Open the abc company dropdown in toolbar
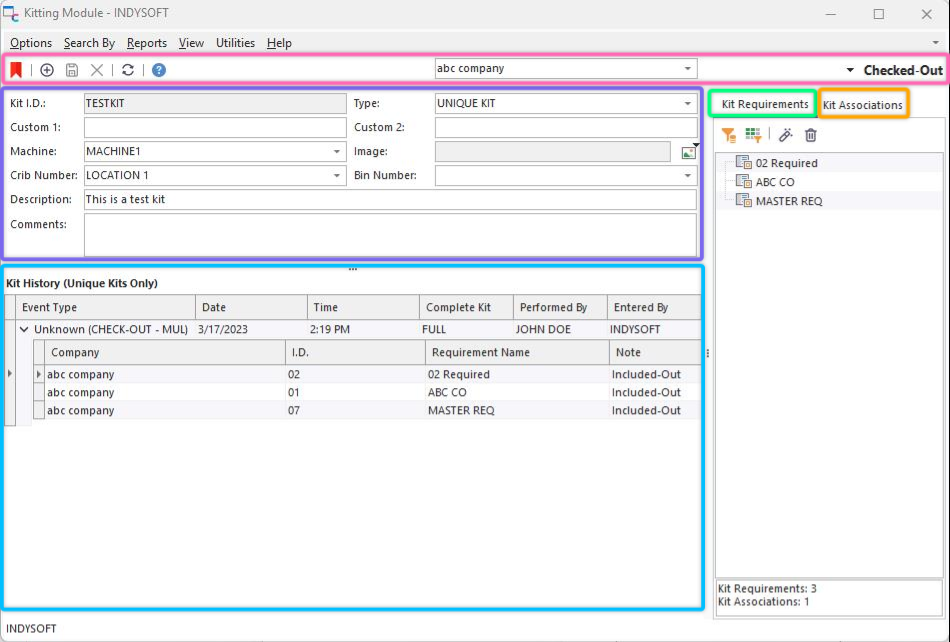 (688, 69)
